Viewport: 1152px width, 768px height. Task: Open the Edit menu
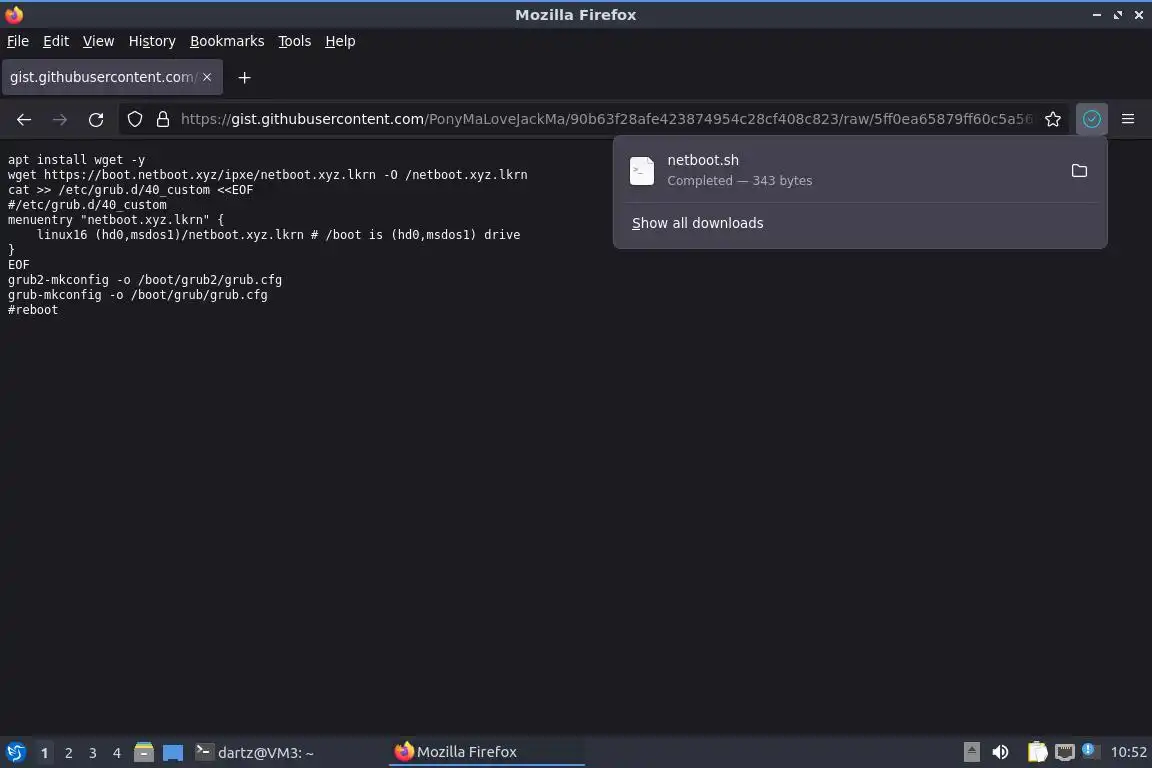click(56, 41)
